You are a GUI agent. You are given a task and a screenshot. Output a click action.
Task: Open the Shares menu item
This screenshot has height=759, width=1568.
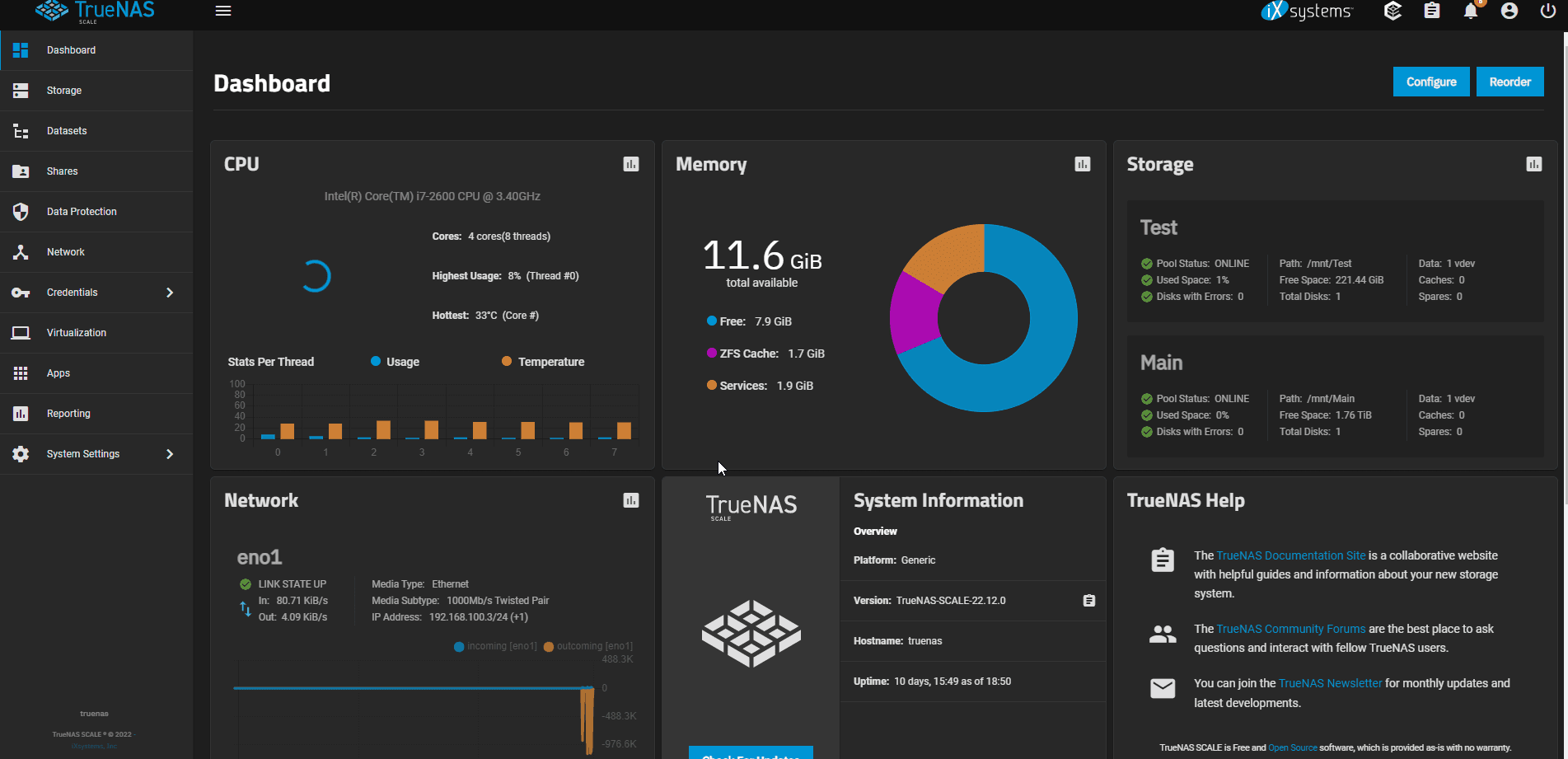[x=96, y=171]
